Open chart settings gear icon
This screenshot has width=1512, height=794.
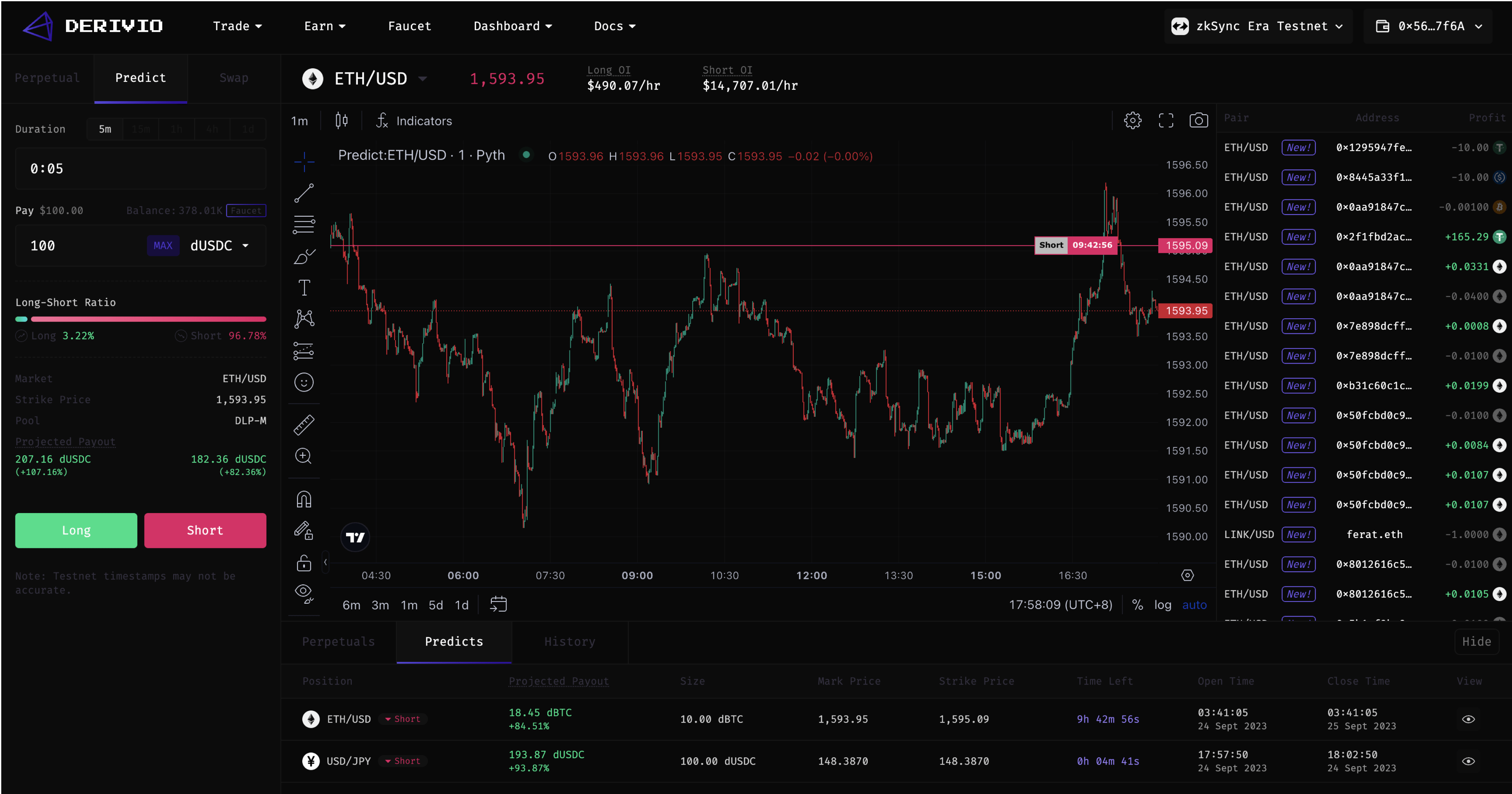tap(1132, 120)
